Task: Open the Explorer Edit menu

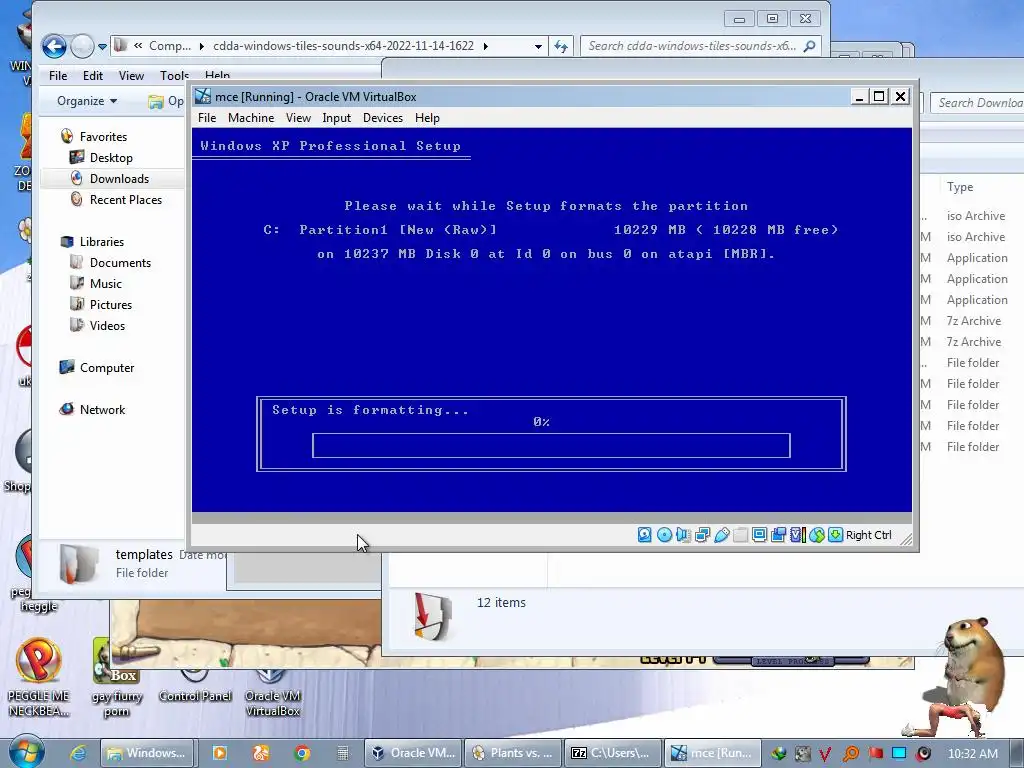Action: pos(93,76)
